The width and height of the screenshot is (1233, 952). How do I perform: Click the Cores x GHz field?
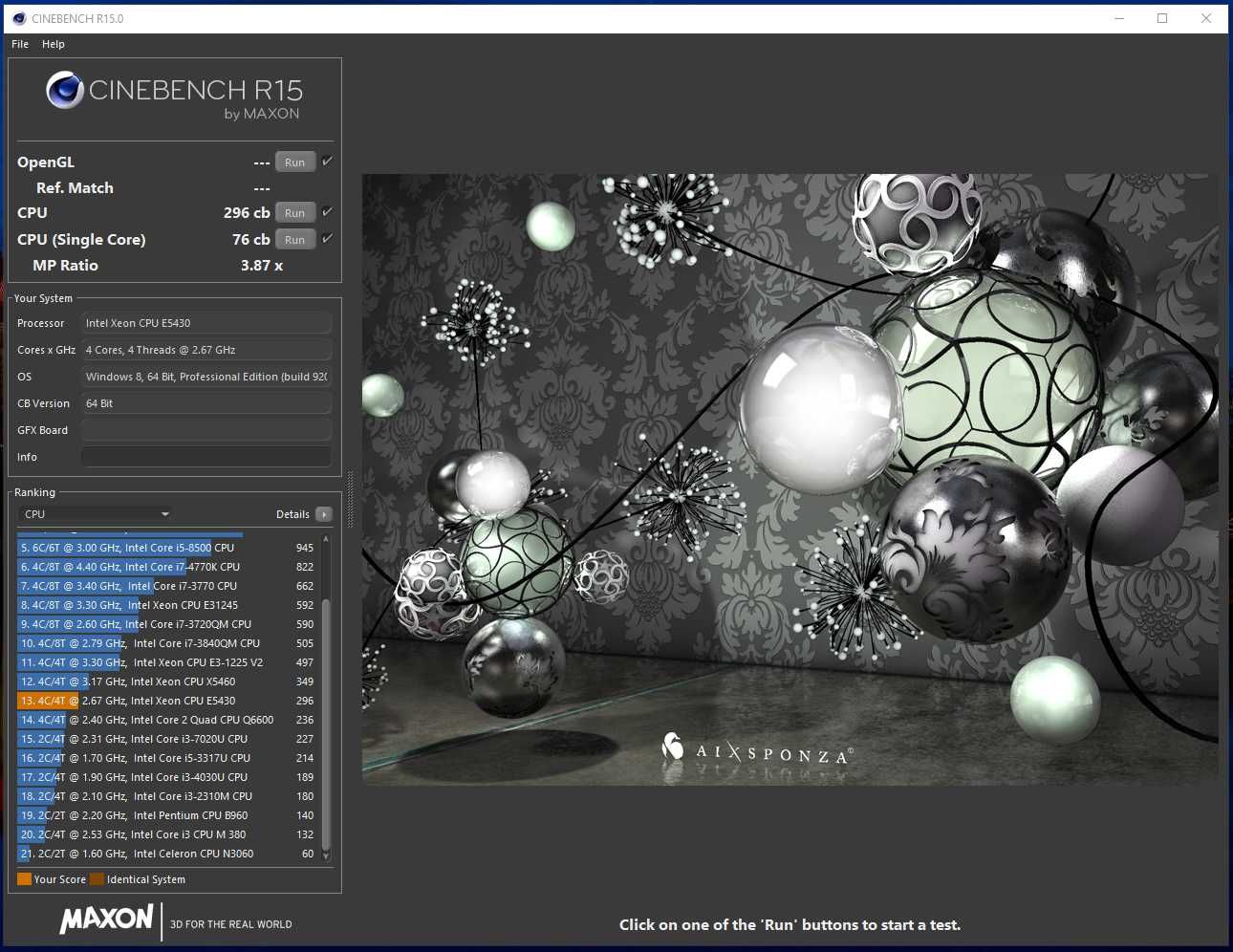point(206,350)
